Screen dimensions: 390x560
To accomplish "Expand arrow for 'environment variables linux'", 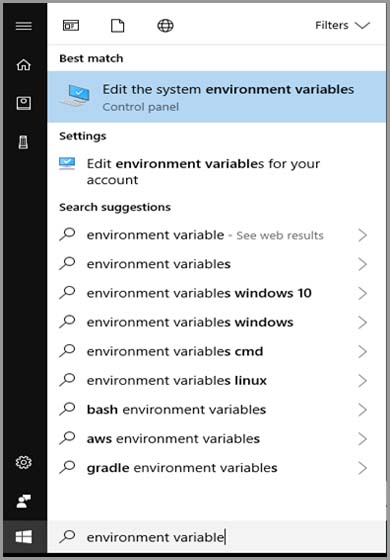I will click(362, 380).
